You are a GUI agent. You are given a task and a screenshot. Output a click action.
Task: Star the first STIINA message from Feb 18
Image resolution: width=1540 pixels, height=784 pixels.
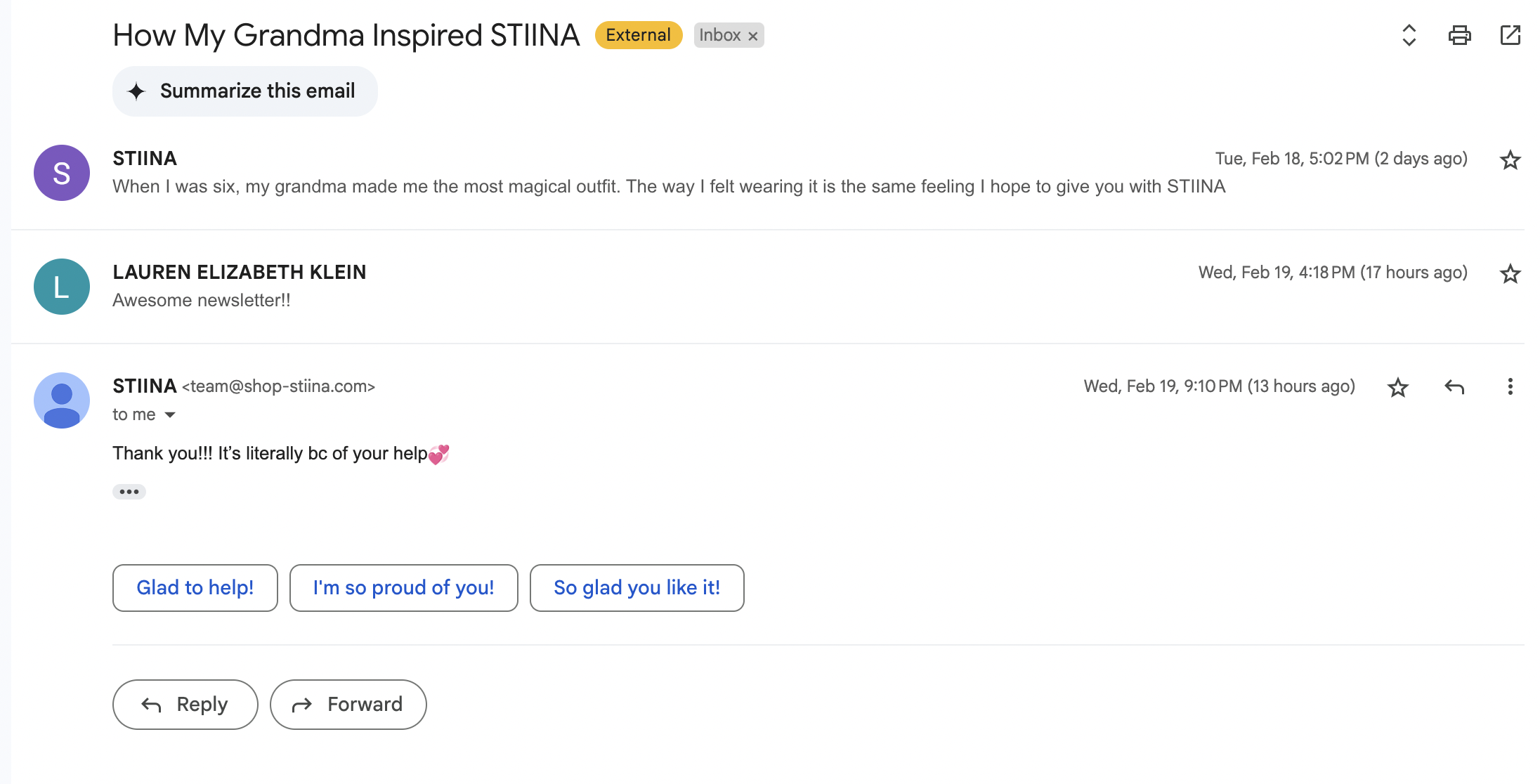point(1510,160)
